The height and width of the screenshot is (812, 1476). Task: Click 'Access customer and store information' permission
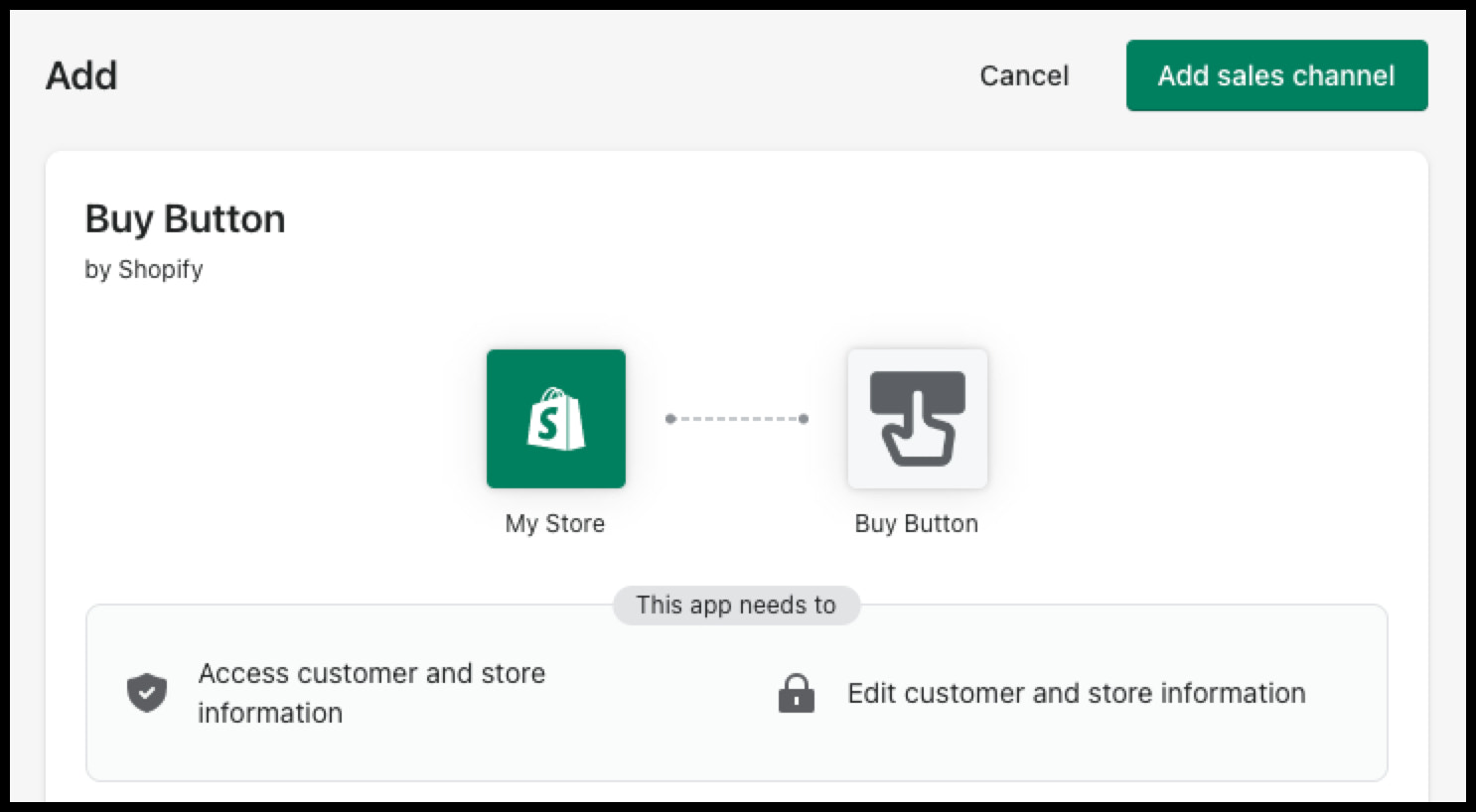pos(371,692)
